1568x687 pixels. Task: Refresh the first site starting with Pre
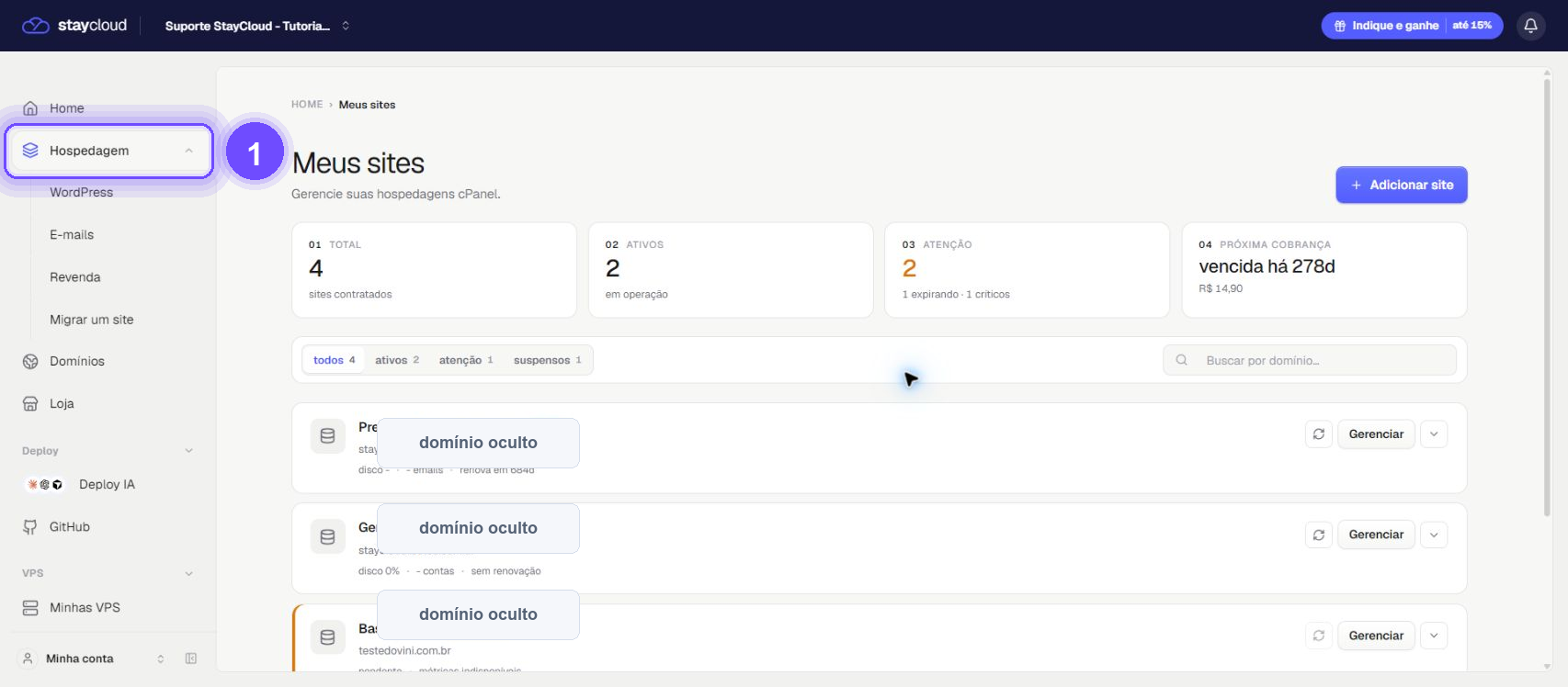click(x=1319, y=434)
